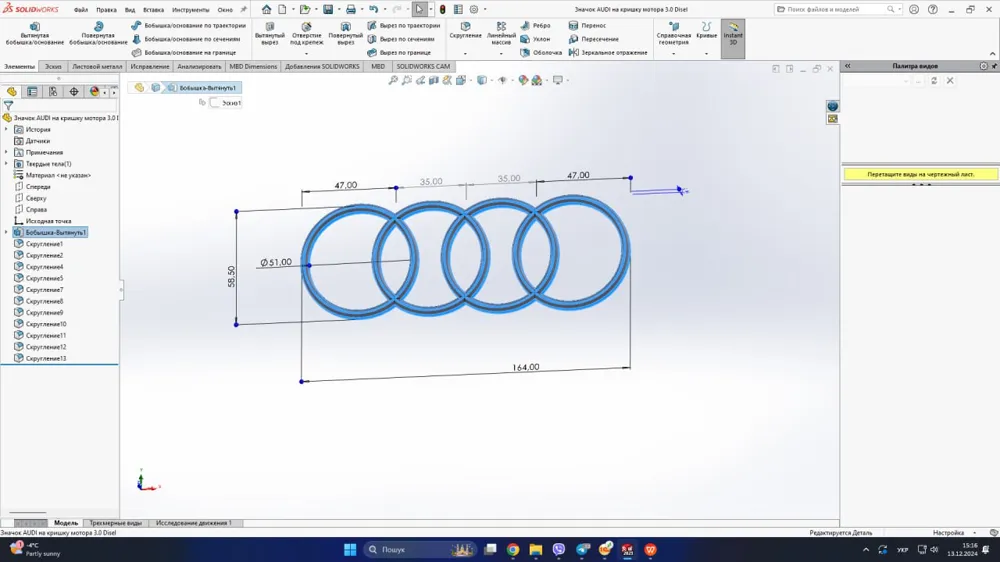Select the Вытянутая бобышка/основание tool
The height and width of the screenshot is (562, 1000).
click(x=34, y=34)
